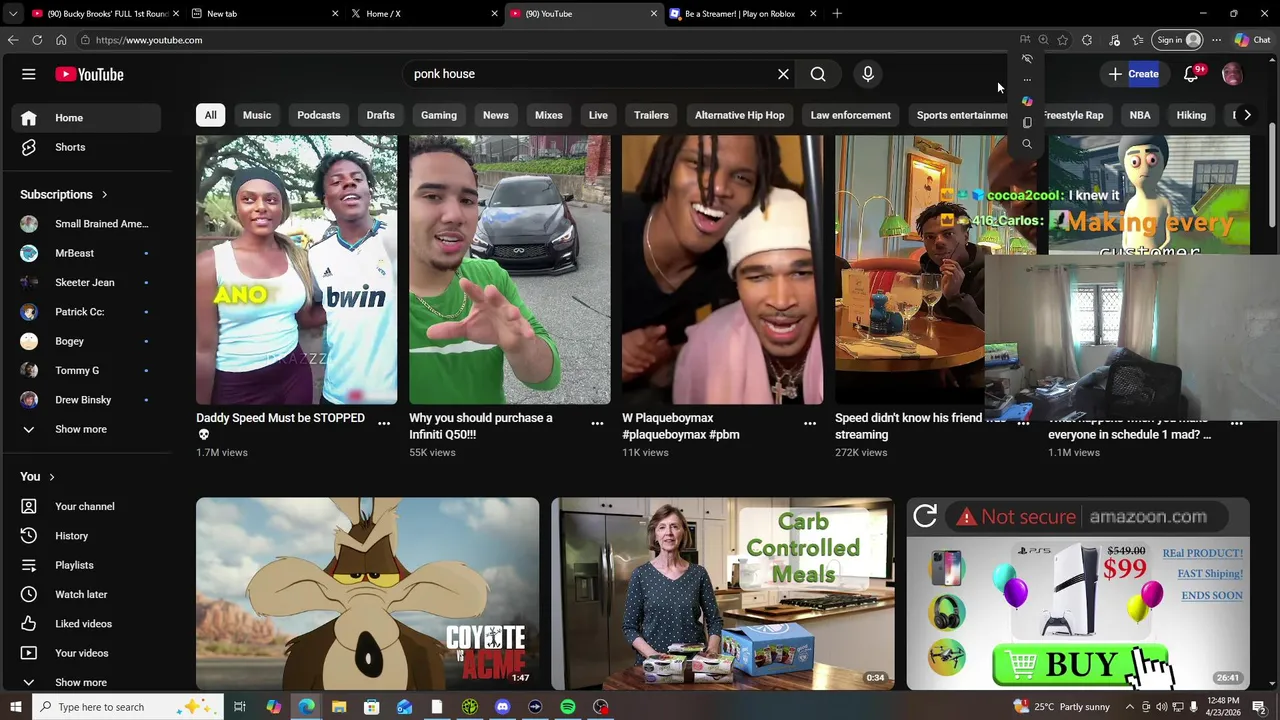Expand Subscriptions Show more

tap(86, 429)
